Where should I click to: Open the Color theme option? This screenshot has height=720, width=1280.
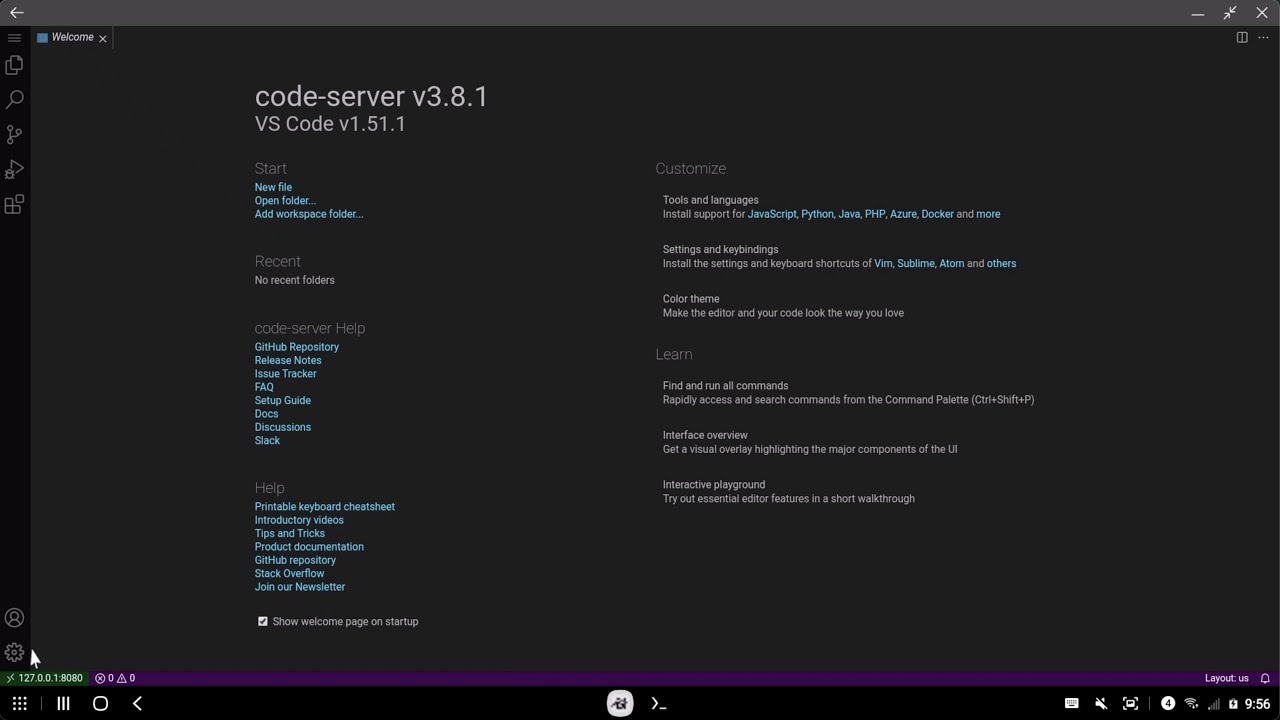pyautogui.click(x=783, y=306)
